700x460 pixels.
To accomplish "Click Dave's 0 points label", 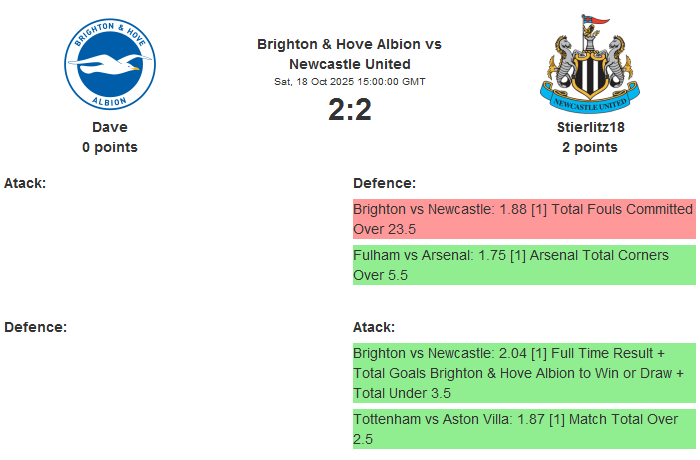I will 110,147.
